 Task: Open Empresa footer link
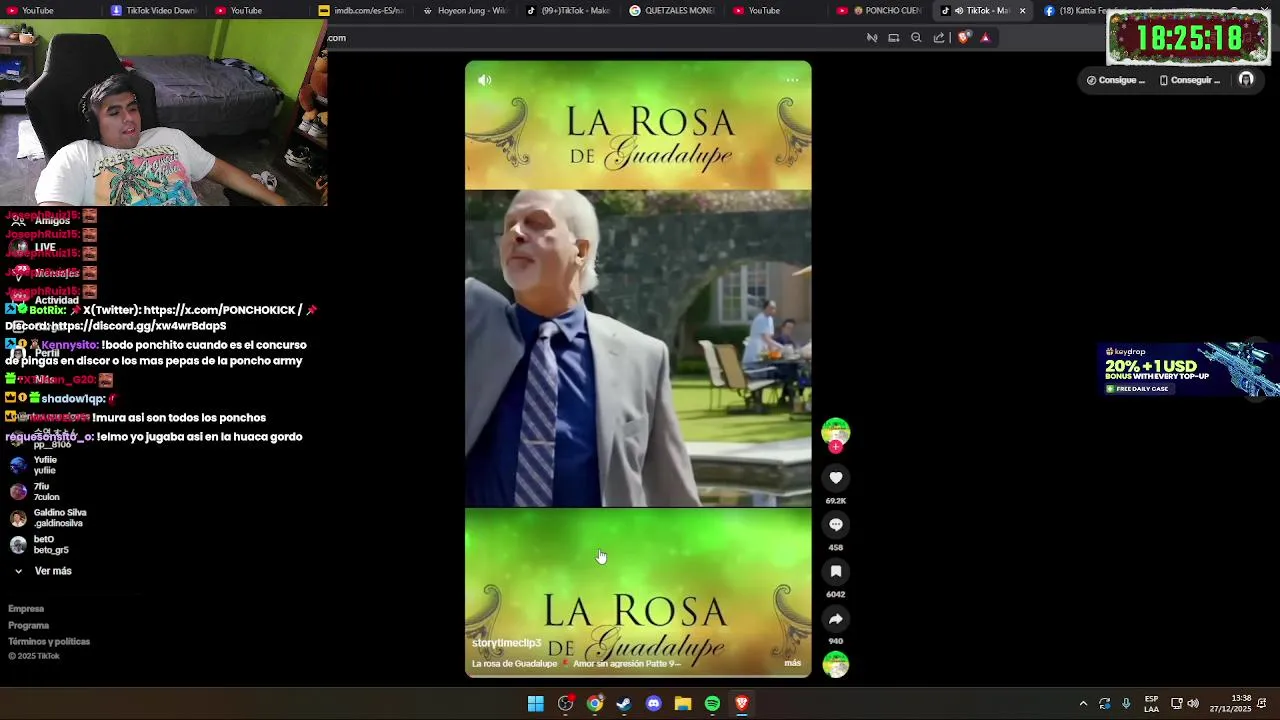(x=26, y=609)
